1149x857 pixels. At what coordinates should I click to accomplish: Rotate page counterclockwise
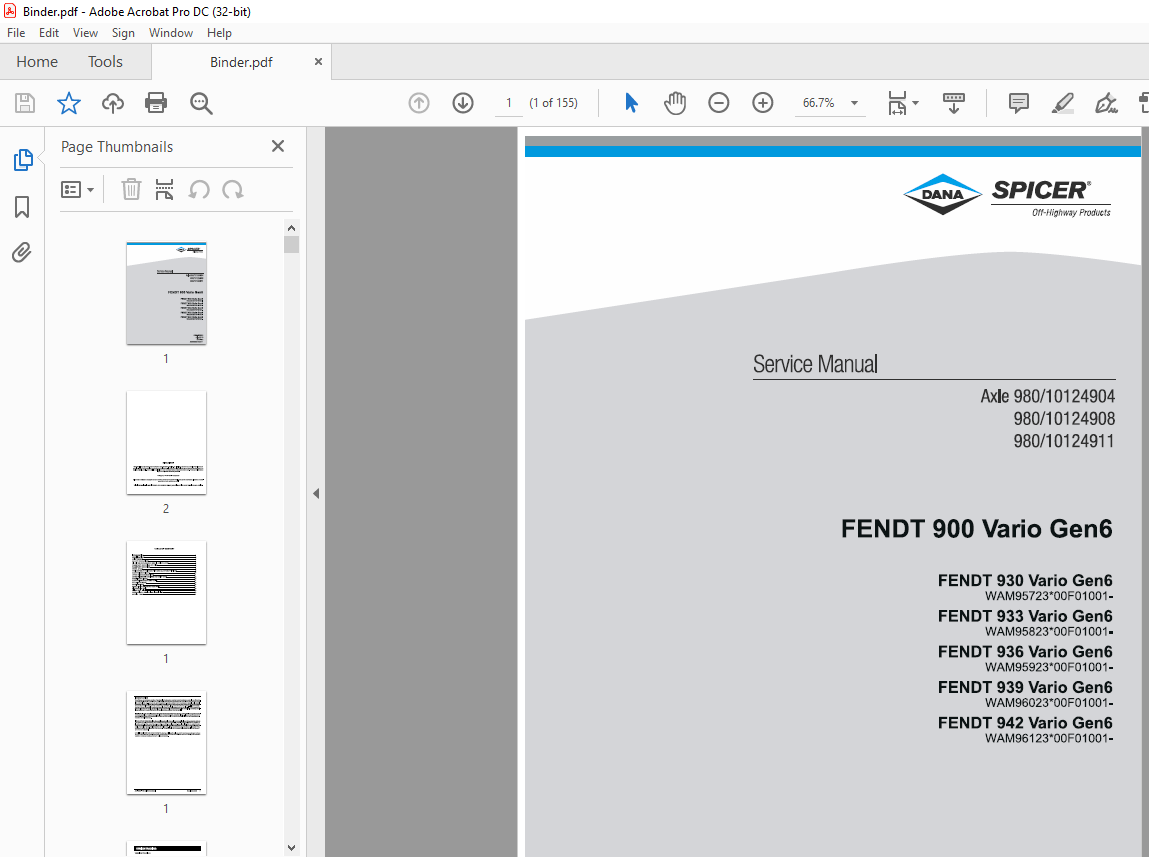tap(199, 190)
